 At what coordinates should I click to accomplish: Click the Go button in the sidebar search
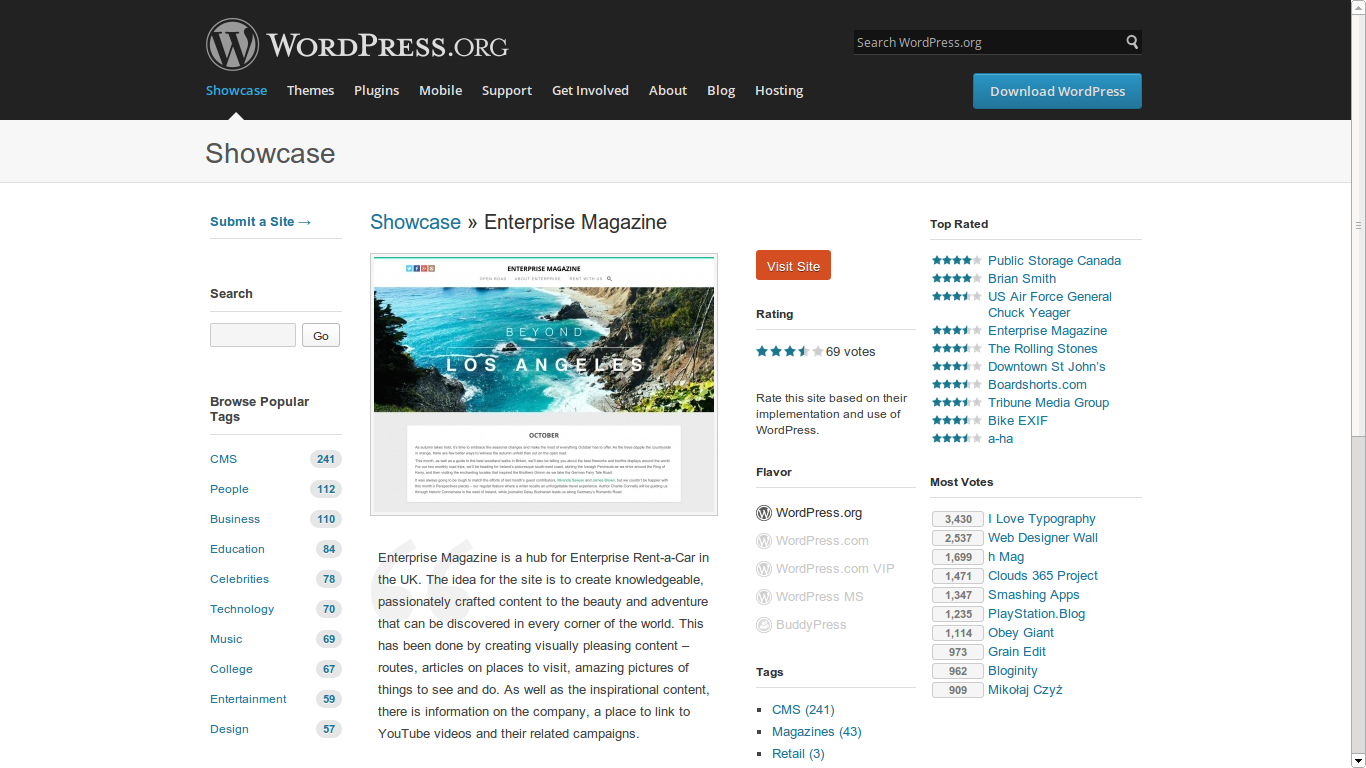321,335
